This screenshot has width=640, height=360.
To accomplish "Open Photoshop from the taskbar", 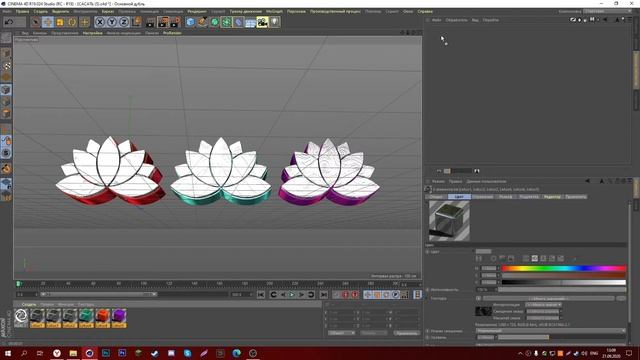I will [x=106, y=353].
